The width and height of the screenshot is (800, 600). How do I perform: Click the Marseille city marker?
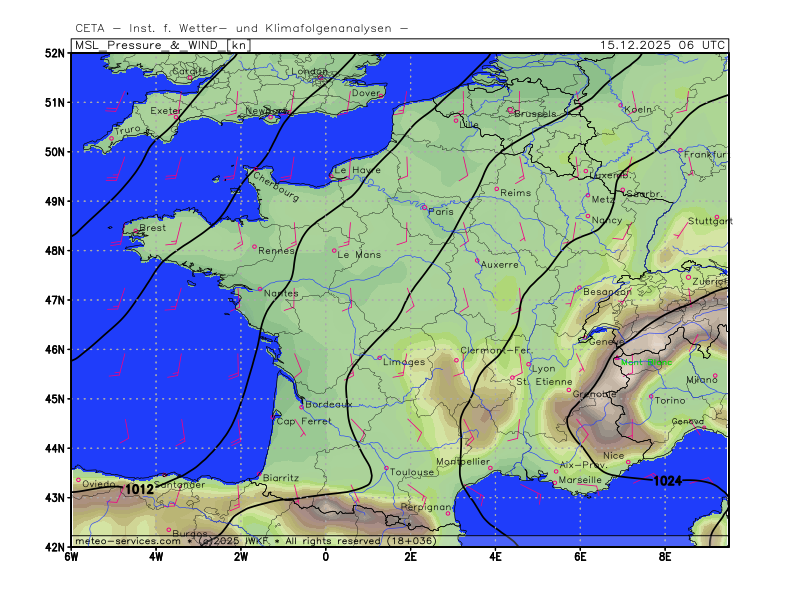554,484
